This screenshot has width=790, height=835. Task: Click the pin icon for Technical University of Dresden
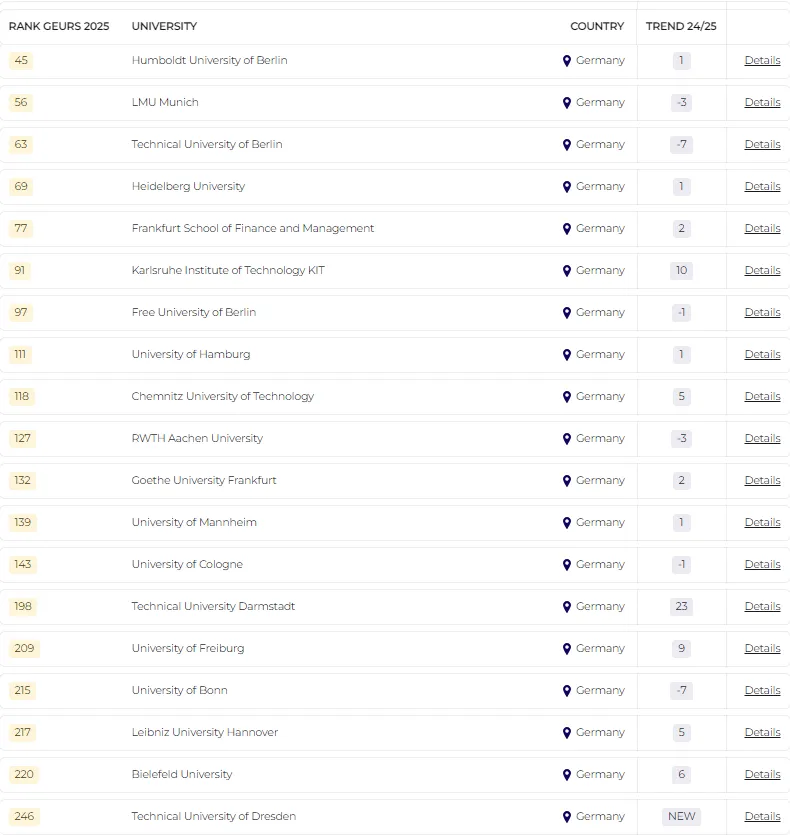coord(567,817)
